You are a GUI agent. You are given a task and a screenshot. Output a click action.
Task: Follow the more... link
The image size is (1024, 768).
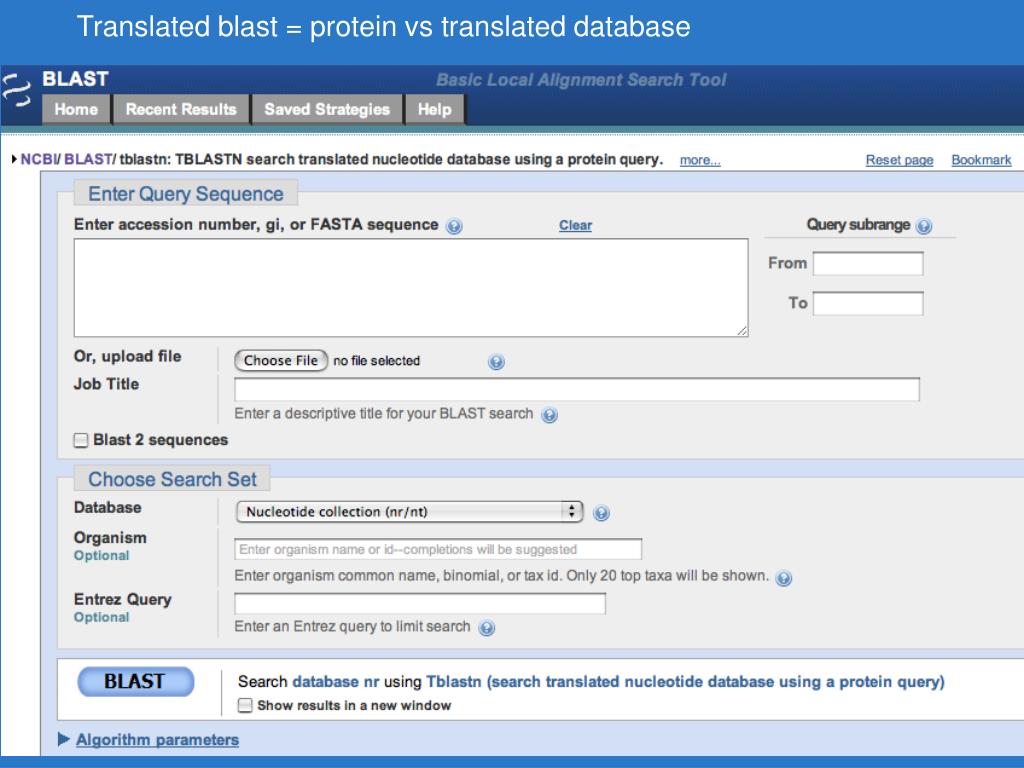700,161
